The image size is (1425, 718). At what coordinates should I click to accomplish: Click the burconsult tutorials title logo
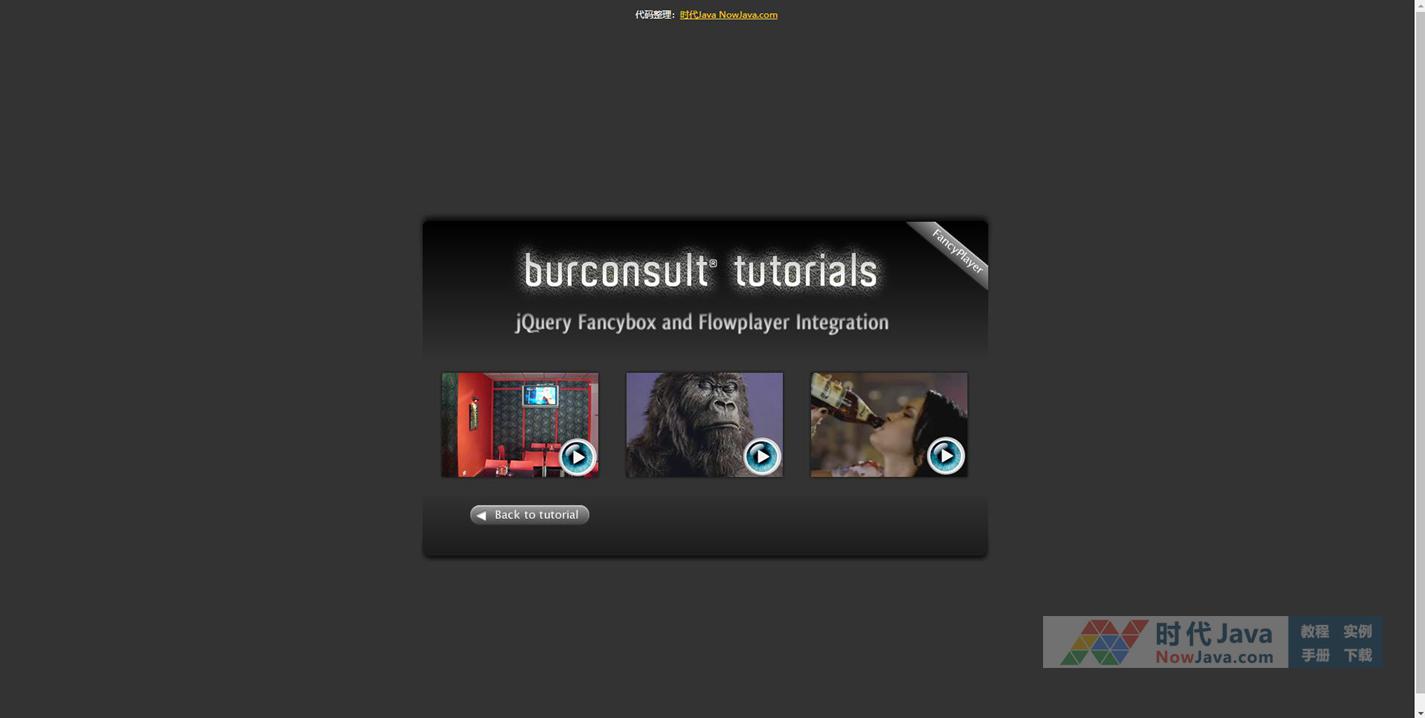(x=700, y=271)
